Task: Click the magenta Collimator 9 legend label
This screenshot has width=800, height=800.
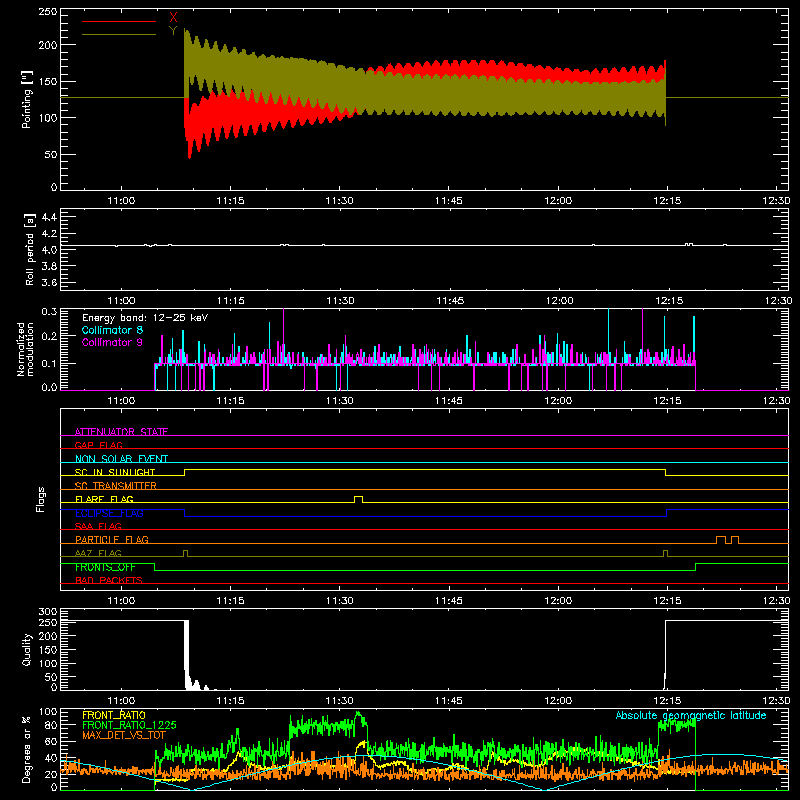Action: click(x=112, y=342)
